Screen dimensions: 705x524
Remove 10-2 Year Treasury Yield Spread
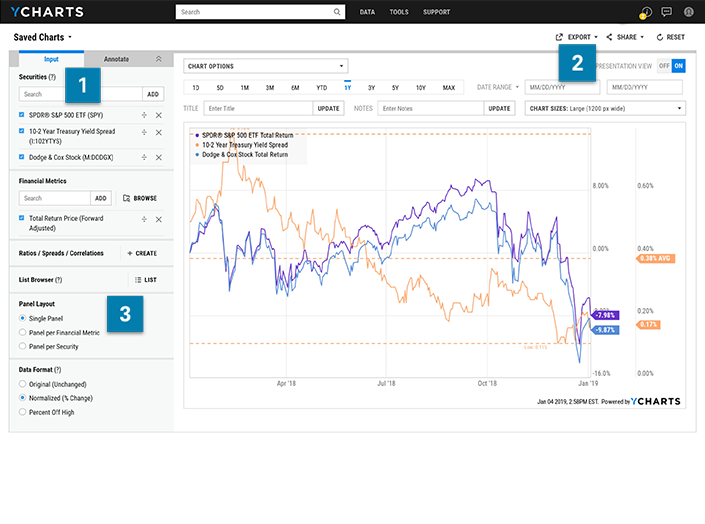click(159, 132)
